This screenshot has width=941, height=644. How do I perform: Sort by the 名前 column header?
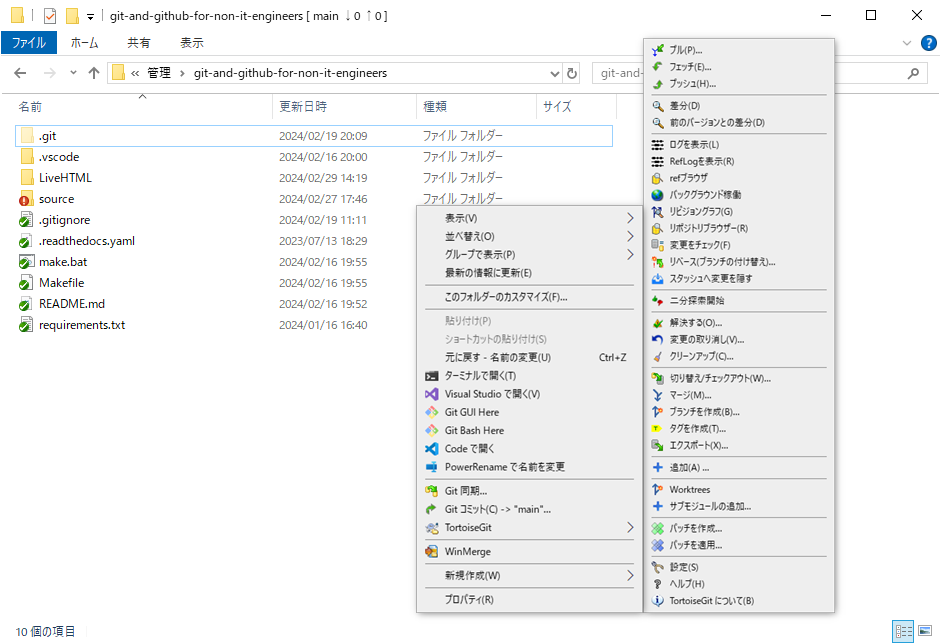point(142,107)
